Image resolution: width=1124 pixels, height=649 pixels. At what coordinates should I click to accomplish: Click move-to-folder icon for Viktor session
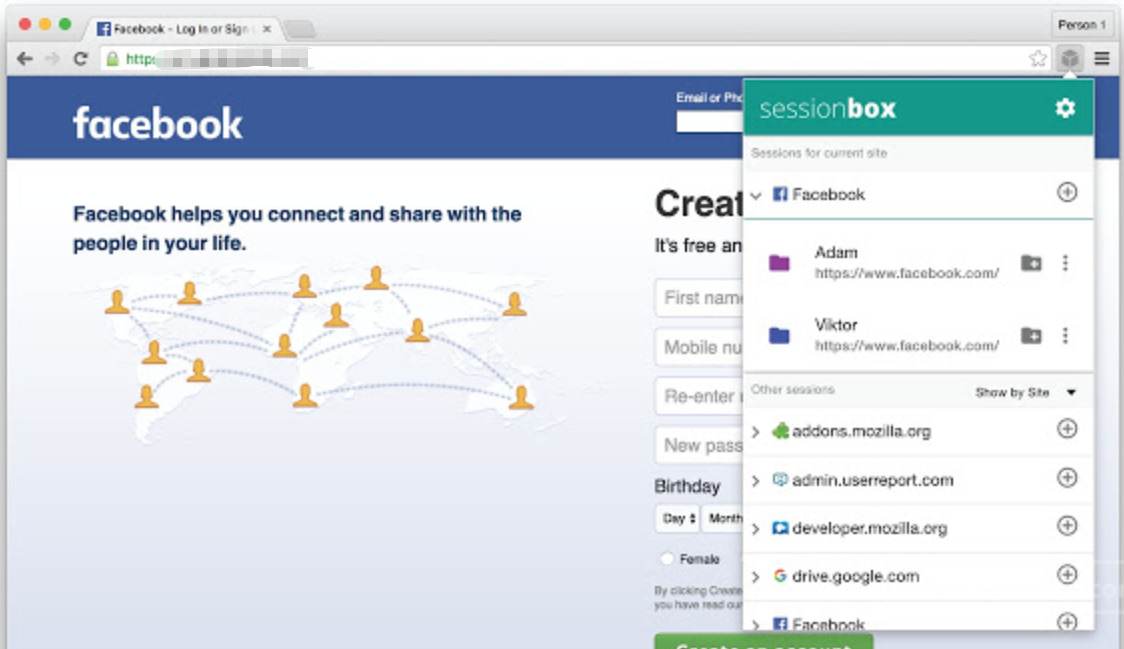tap(1031, 335)
